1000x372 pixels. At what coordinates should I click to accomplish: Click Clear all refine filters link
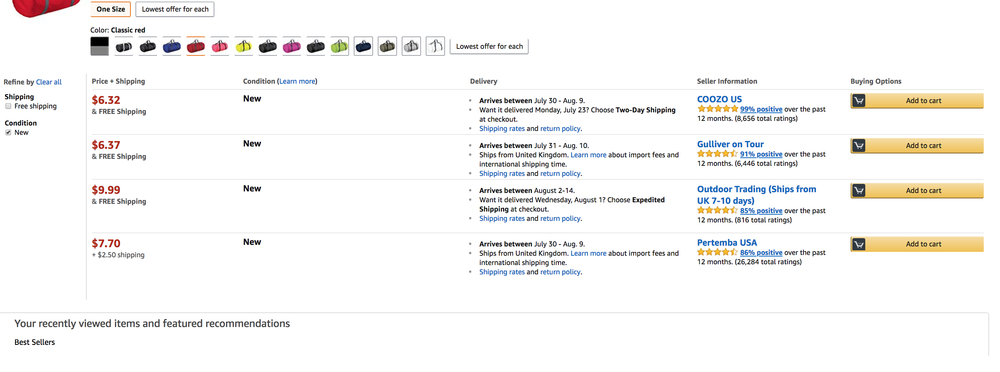click(49, 82)
